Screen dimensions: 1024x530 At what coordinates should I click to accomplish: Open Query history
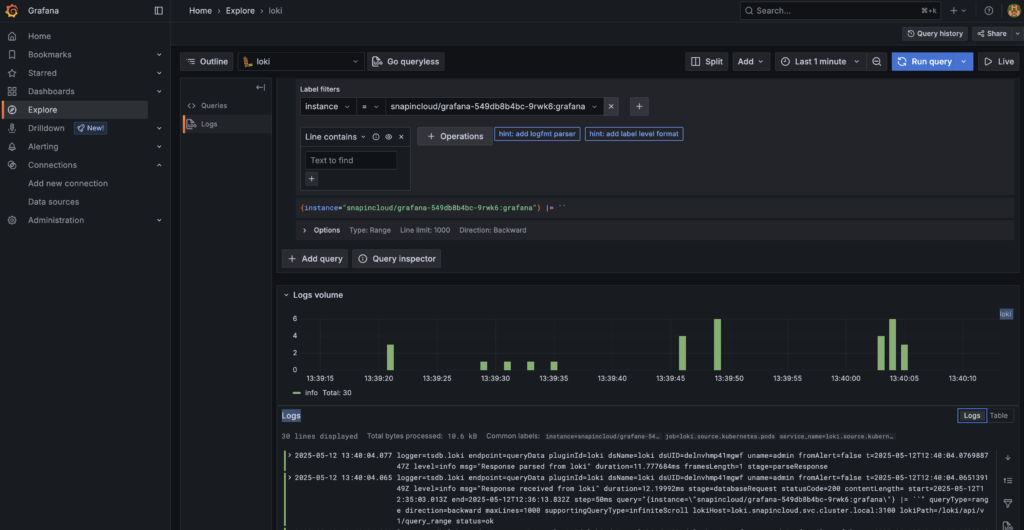[x=935, y=33]
